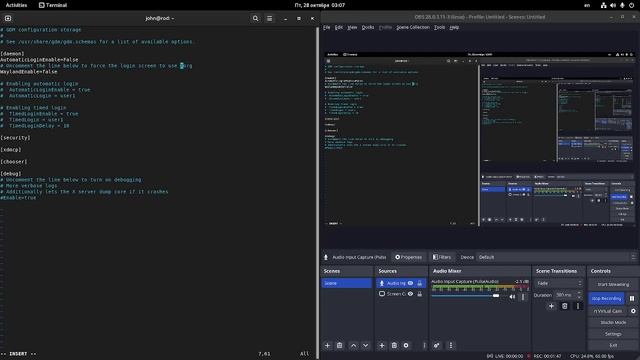Open Audio Mixer menu dots at bottom
This screenshot has height=360, width=640.
(x=451, y=345)
